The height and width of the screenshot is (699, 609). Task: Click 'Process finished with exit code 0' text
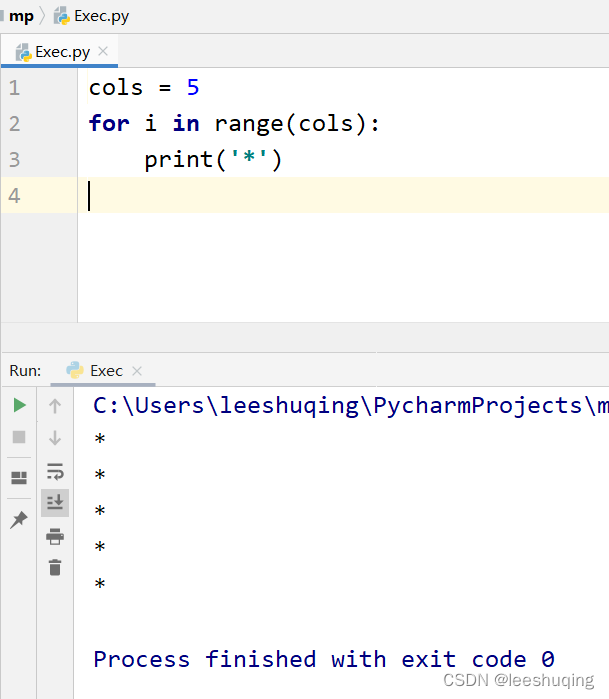click(x=324, y=659)
